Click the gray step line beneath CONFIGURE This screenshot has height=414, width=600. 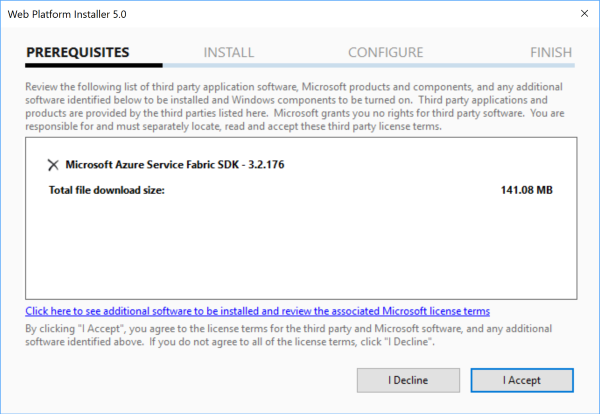[385, 64]
